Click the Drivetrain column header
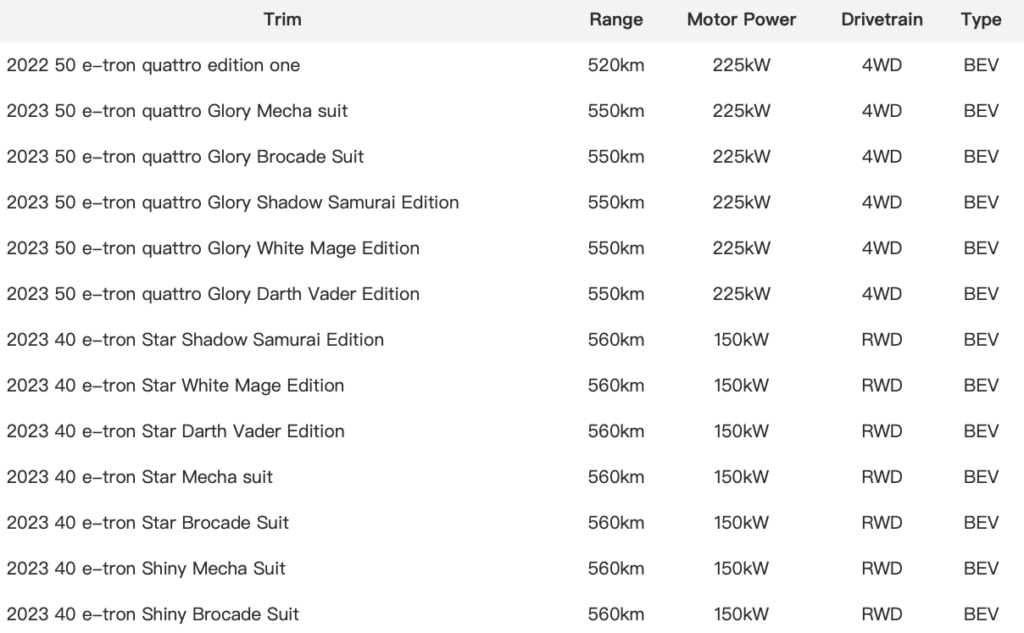Screen dimensions: 1024x633 (881, 19)
